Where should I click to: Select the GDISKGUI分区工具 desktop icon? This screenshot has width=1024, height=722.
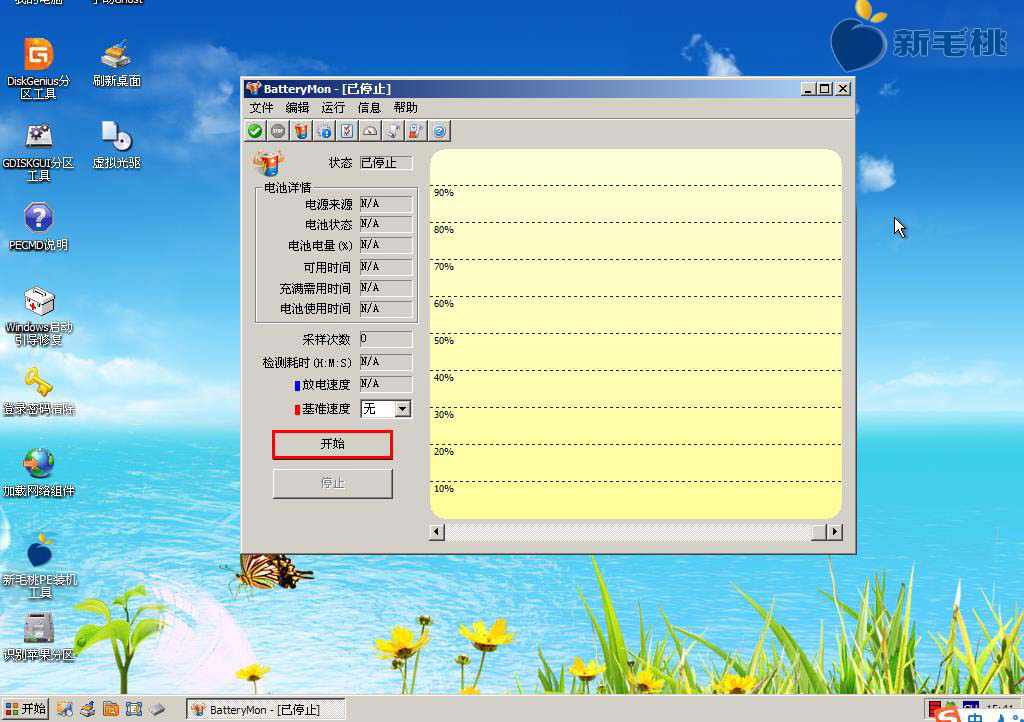(39, 151)
